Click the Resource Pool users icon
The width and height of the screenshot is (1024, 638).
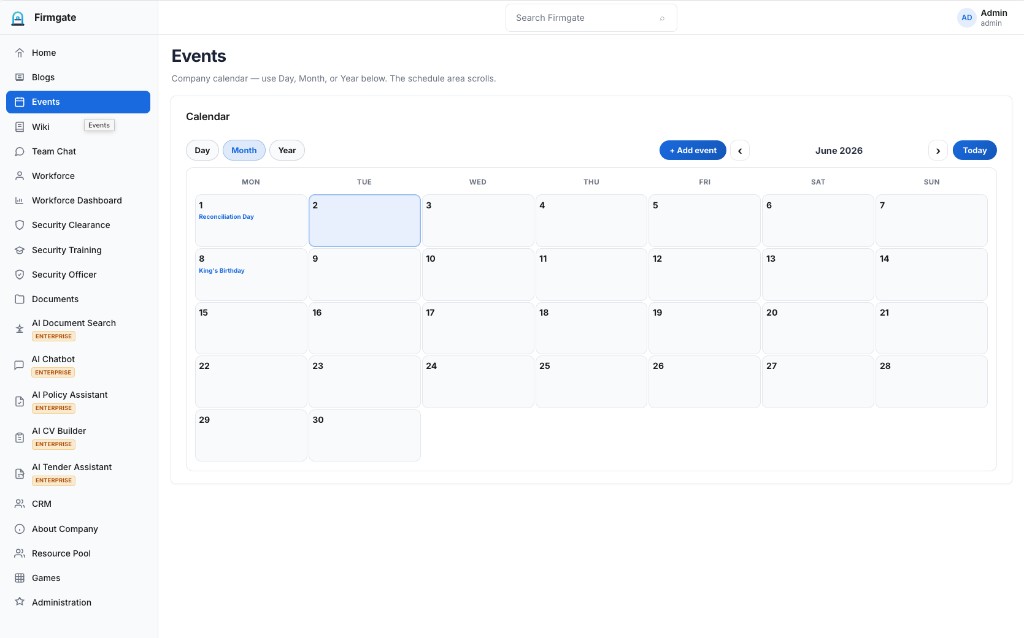click(20, 553)
